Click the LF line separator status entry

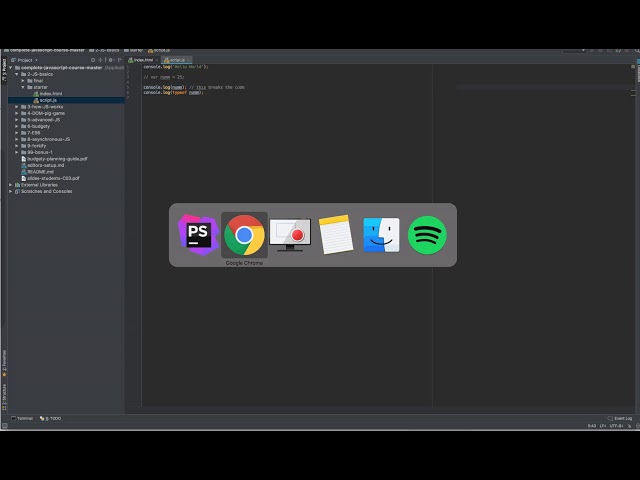[603, 426]
